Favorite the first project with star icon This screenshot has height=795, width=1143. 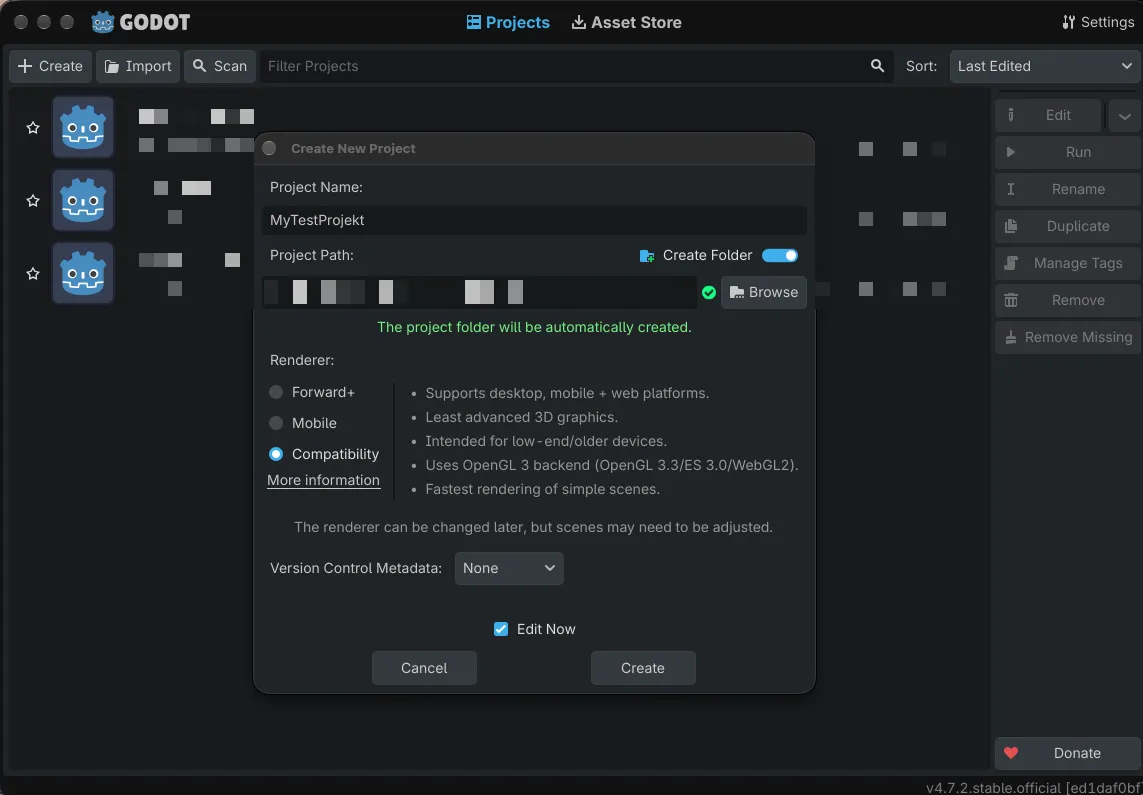point(33,128)
